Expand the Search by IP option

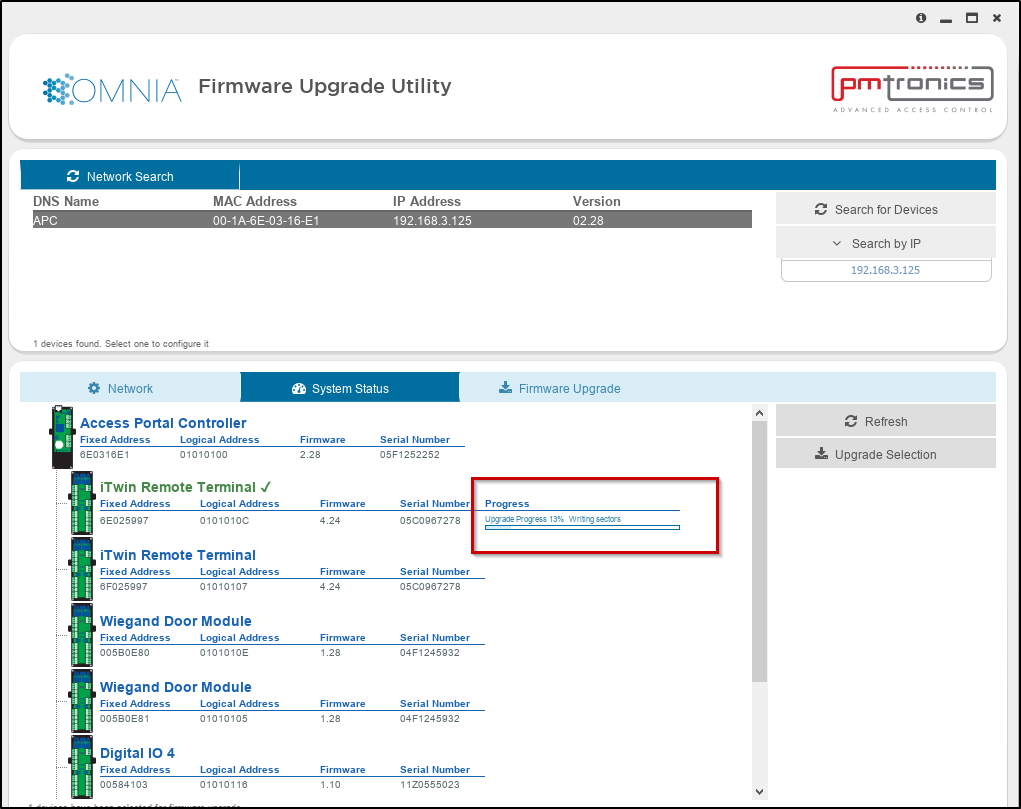[x=886, y=243]
